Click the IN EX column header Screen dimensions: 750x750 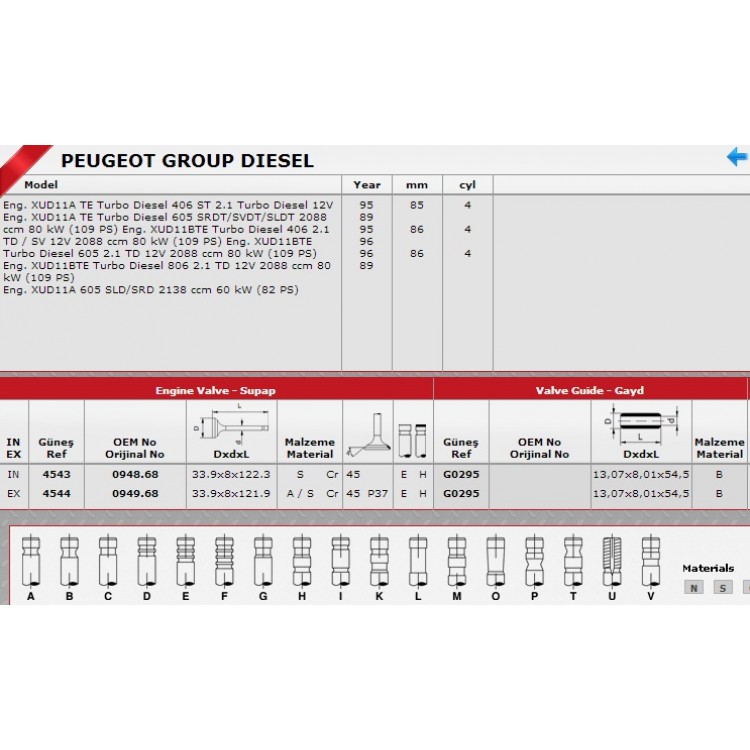coord(13,448)
